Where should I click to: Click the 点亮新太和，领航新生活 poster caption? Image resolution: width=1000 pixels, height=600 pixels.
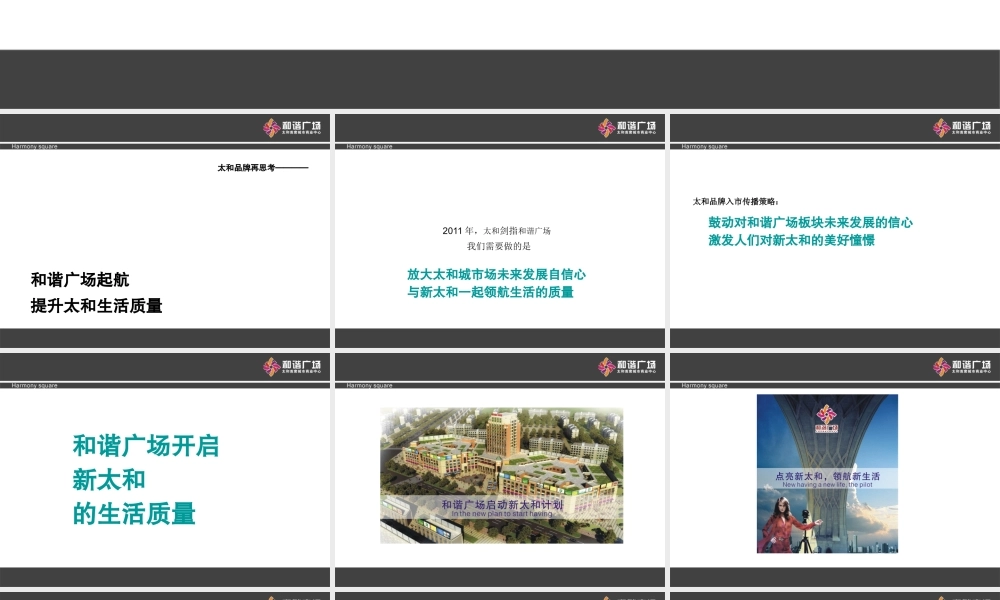[827, 476]
